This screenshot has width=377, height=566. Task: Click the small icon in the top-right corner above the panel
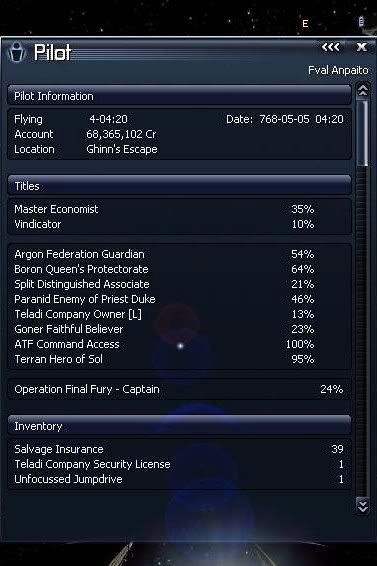coord(361,22)
